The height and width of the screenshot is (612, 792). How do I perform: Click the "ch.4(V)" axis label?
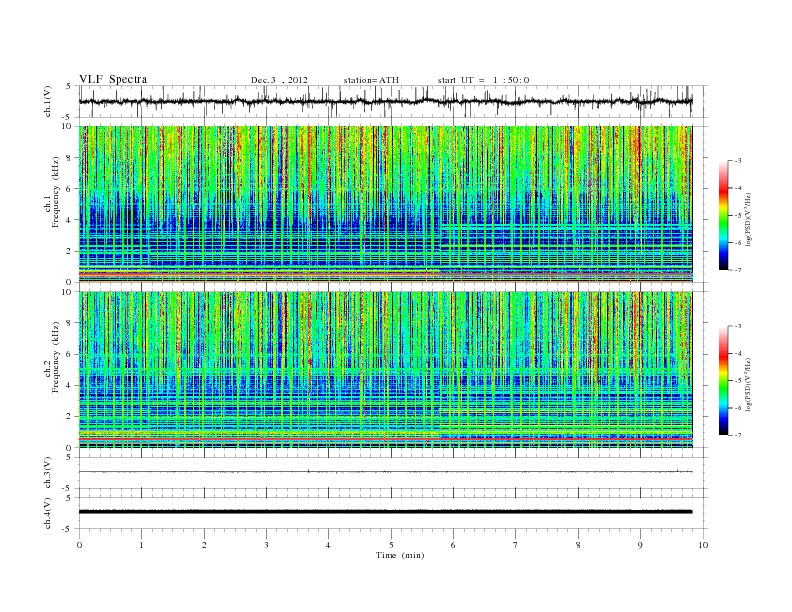(48, 513)
